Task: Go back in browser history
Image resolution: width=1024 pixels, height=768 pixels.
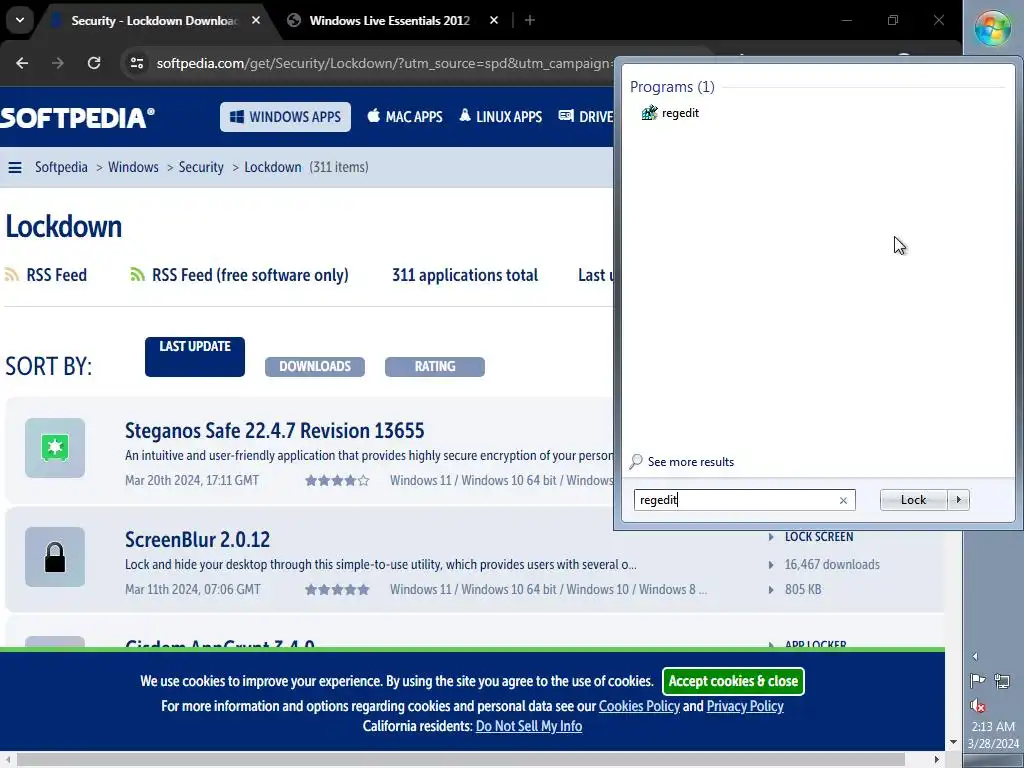Action: click(x=22, y=63)
